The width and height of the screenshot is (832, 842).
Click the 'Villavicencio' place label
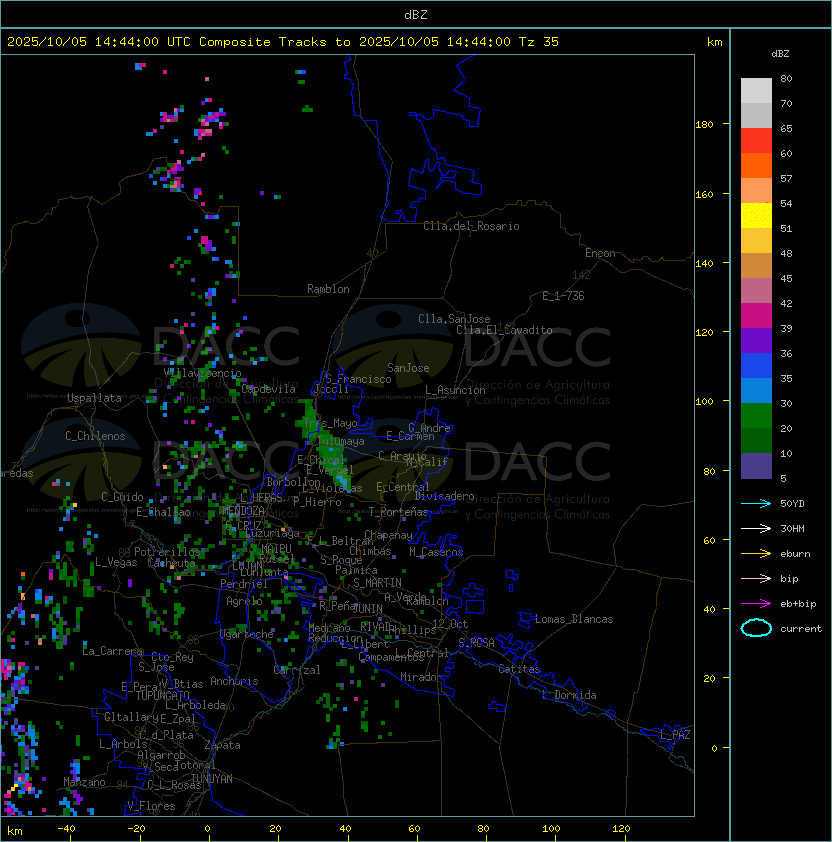202,373
